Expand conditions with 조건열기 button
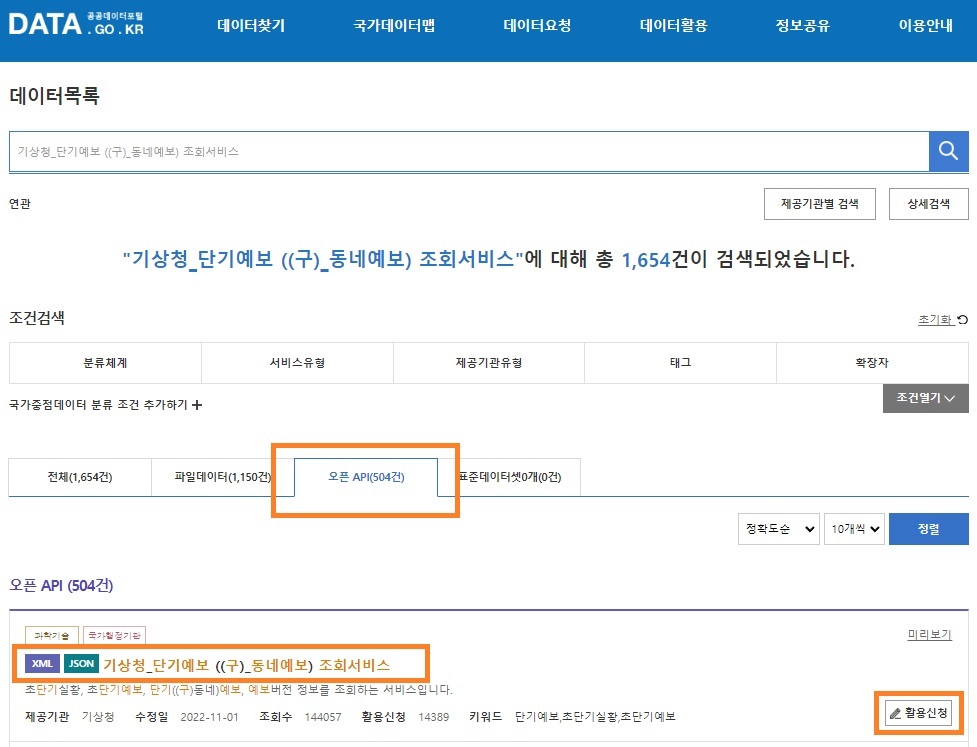The width and height of the screenshot is (977, 747). tap(926, 398)
